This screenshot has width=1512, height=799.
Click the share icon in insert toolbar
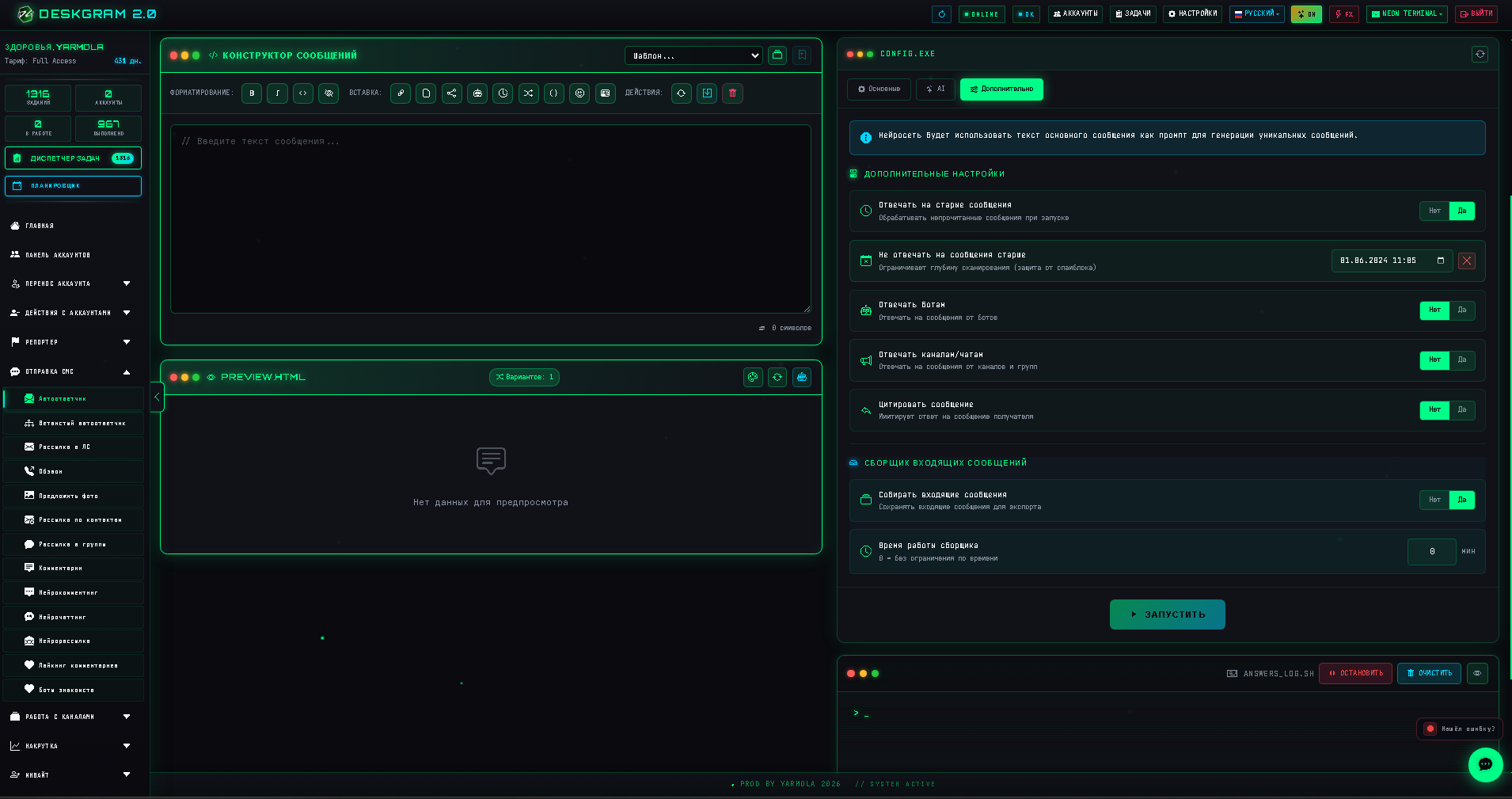coord(451,93)
